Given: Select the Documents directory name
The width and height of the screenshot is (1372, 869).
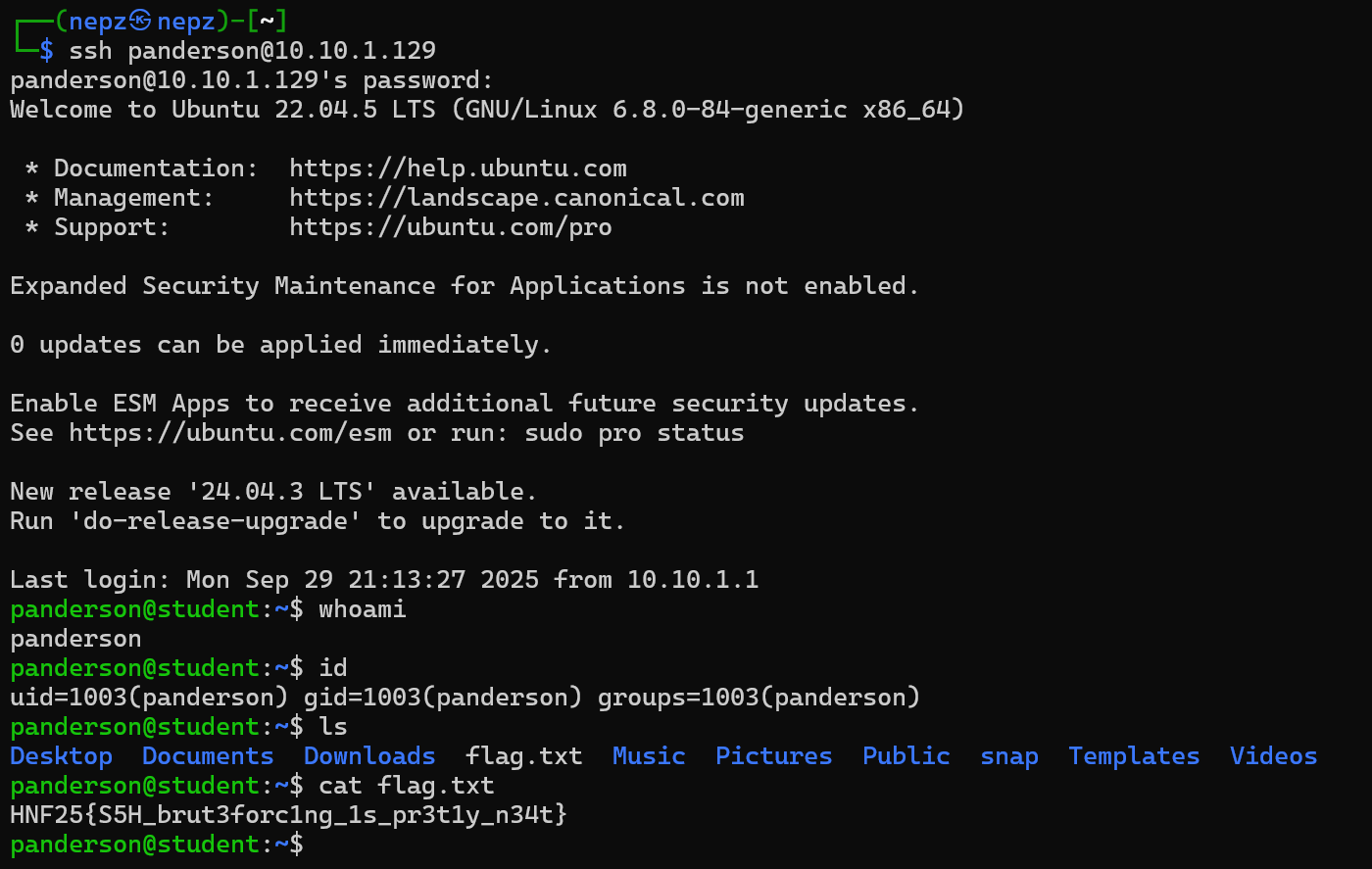Looking at the screenshot, I should tap(208, 756).
